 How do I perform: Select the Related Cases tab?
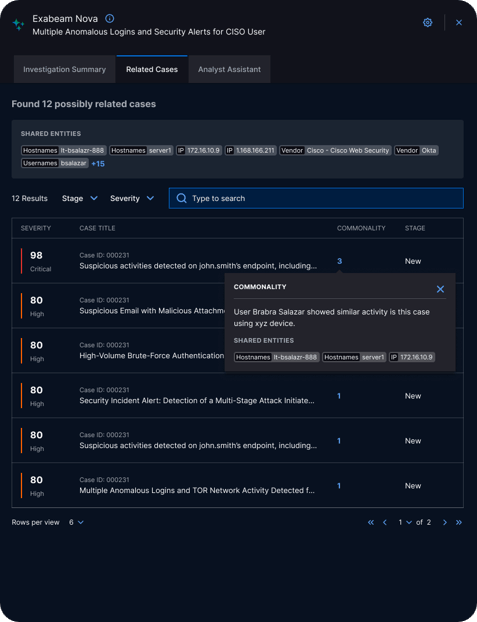pyautogui.click(x=152, y=69)
